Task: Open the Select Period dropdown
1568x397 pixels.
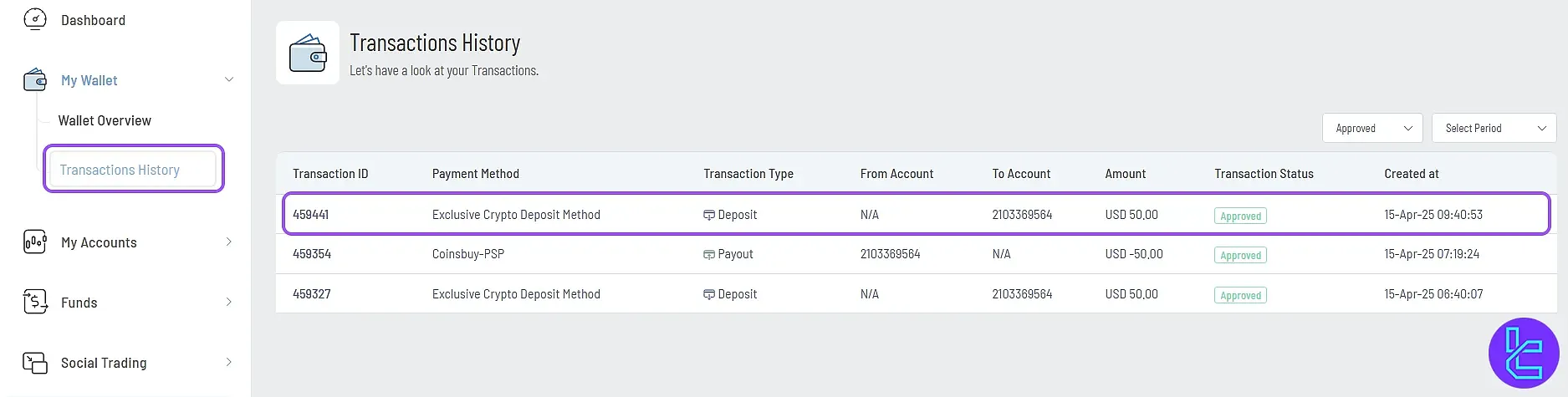Action: [1494, 128]
